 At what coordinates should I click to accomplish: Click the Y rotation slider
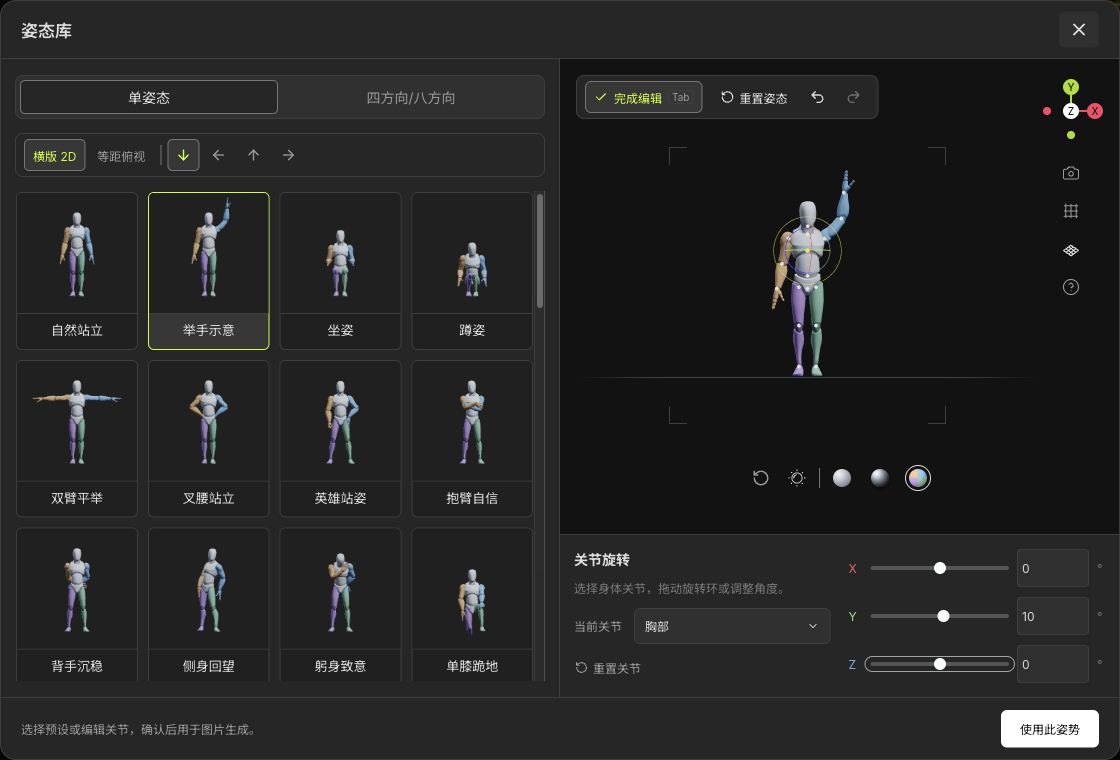(x=939, y=616)
